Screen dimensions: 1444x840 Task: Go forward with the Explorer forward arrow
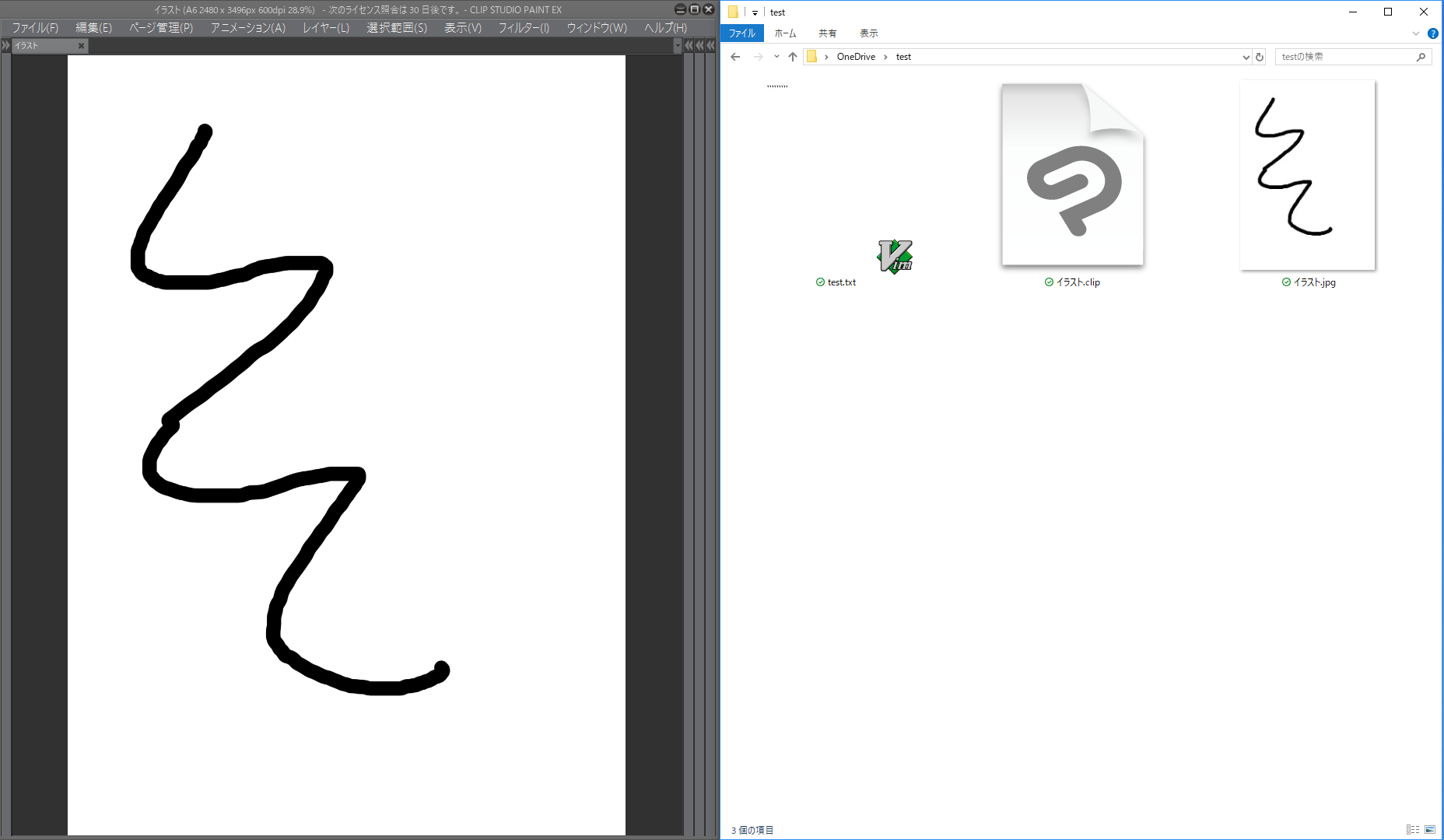pyautogui.click(x=758, y=57)
